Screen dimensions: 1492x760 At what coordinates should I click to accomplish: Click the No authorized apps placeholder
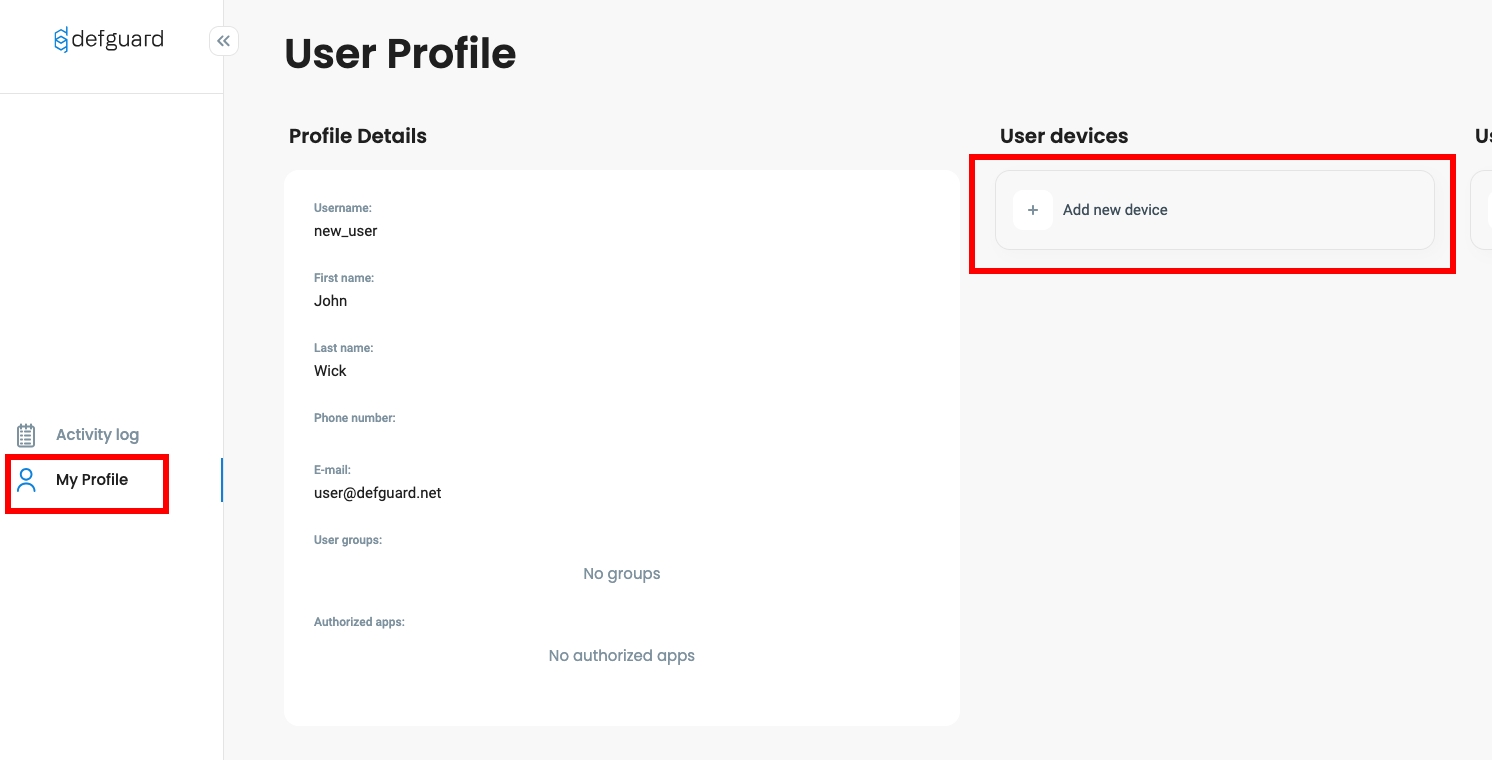coord(622,656)
